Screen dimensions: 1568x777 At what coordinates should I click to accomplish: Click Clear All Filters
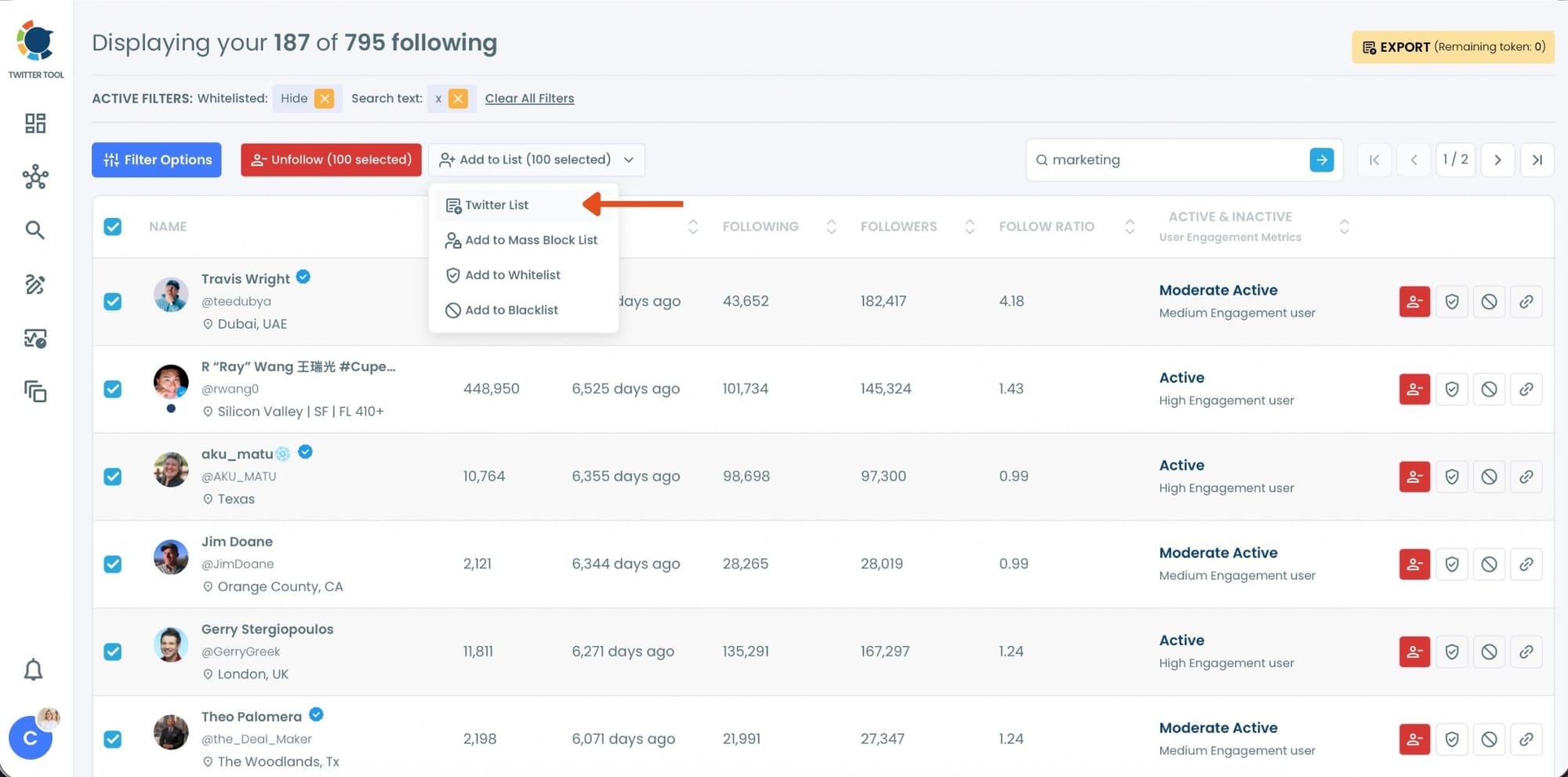[x=529, y=98]
